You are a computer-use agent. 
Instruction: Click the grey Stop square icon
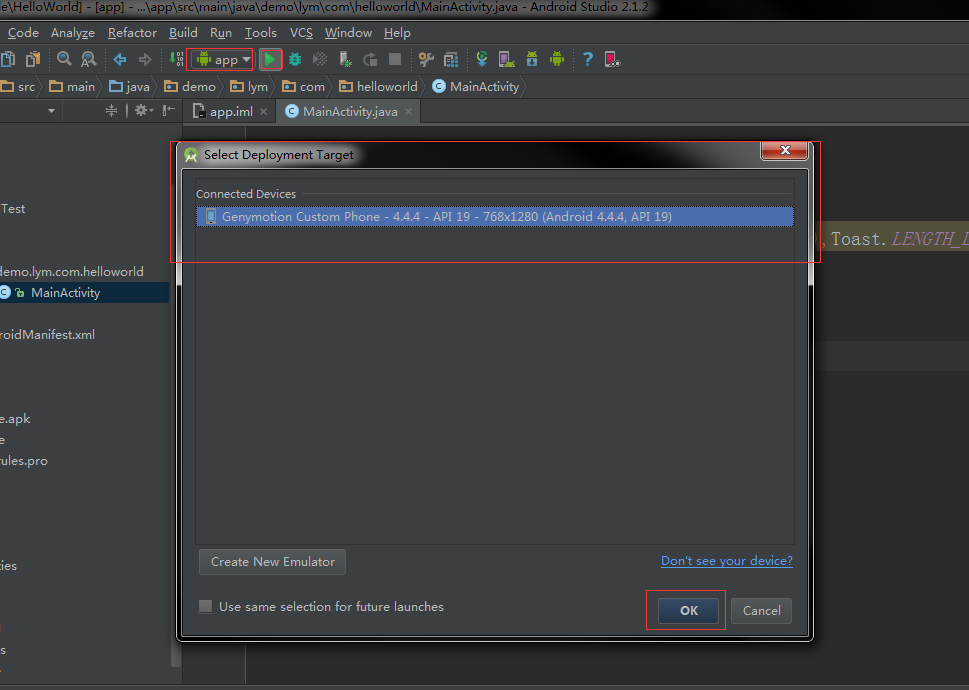click(x=395, y=59)
